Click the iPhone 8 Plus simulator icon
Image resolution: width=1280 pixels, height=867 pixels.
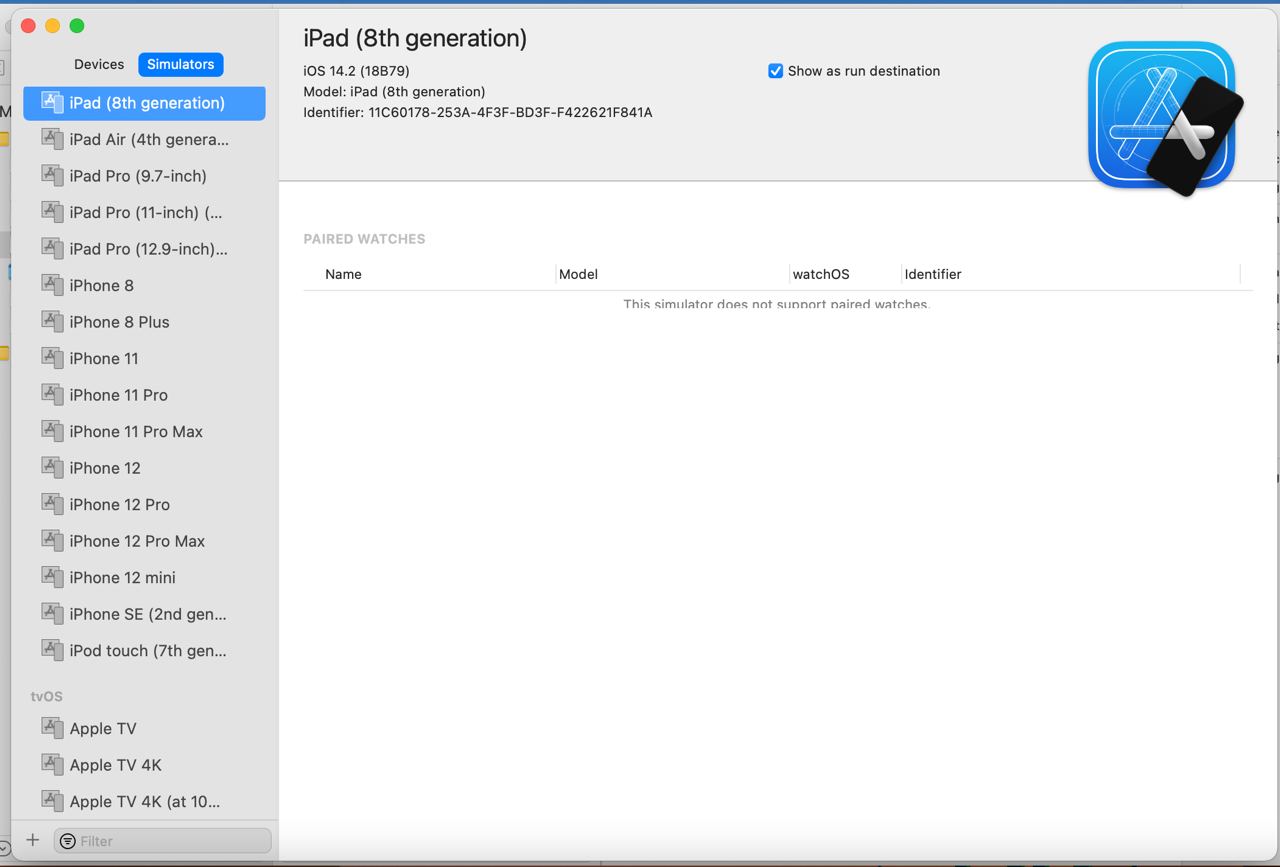52,321
